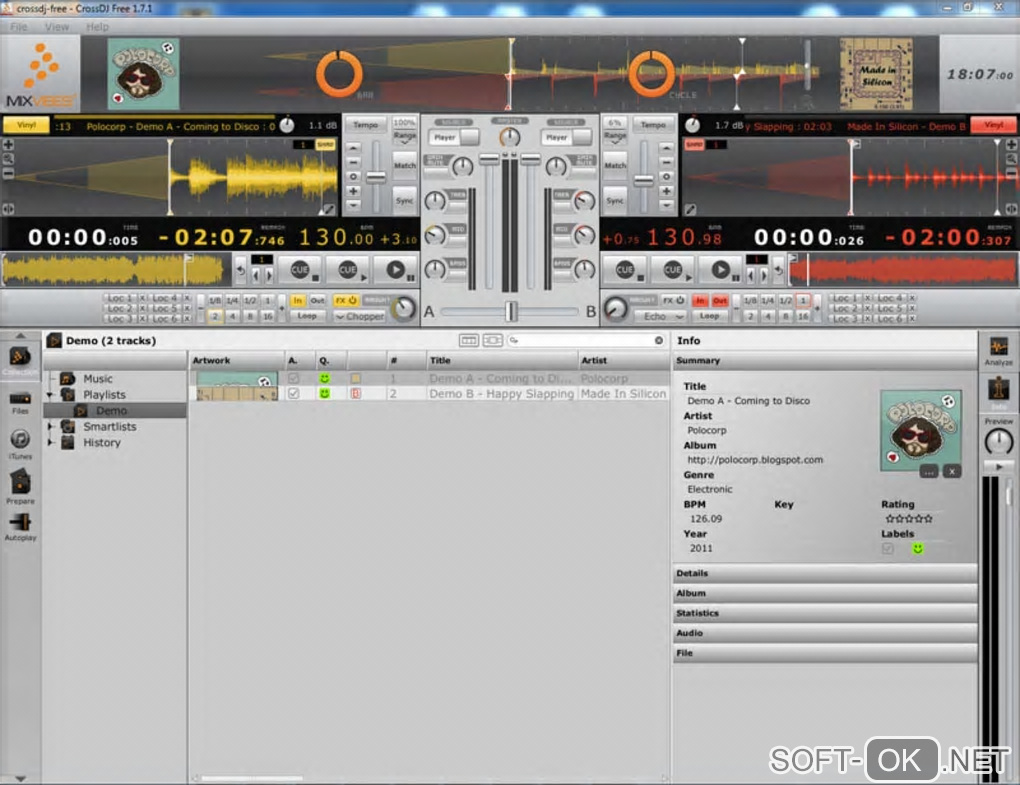
Task: Toggle deck B Snap button
Action: coord(694,144)
